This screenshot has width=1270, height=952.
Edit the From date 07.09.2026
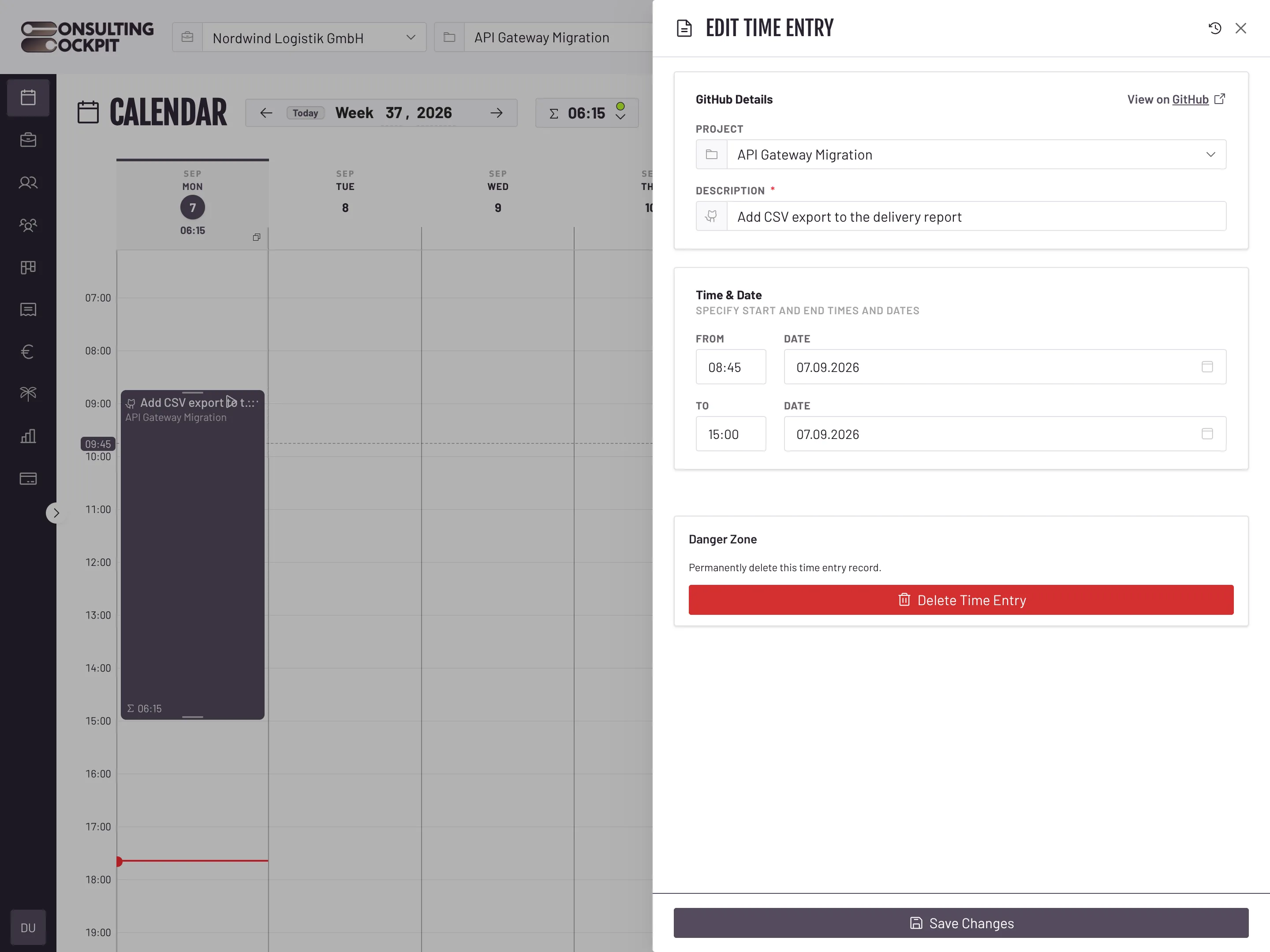pyautogui.click(x=1005, y=367)
